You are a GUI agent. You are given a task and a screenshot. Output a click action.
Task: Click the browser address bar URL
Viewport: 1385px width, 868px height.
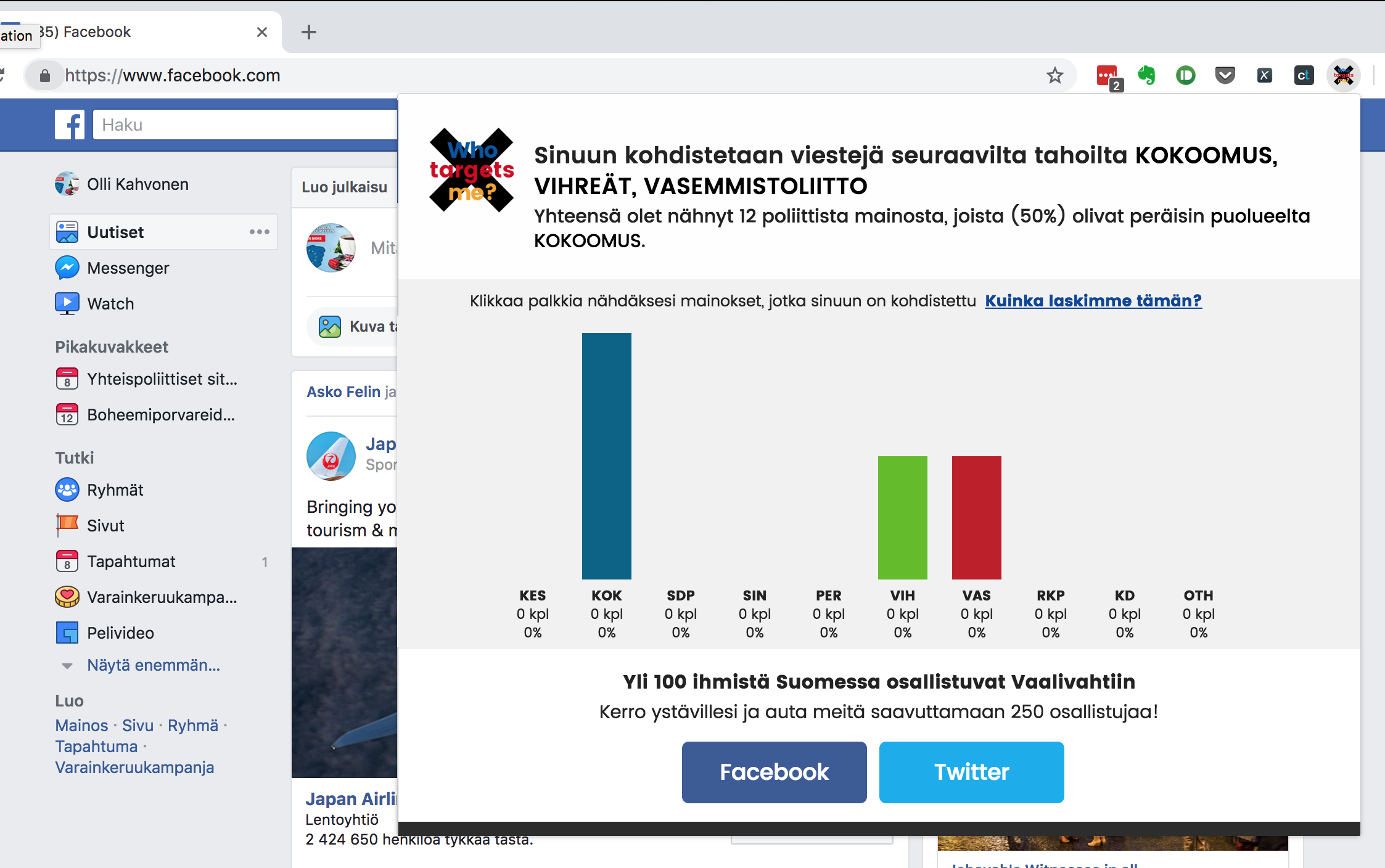coord(173,75)
